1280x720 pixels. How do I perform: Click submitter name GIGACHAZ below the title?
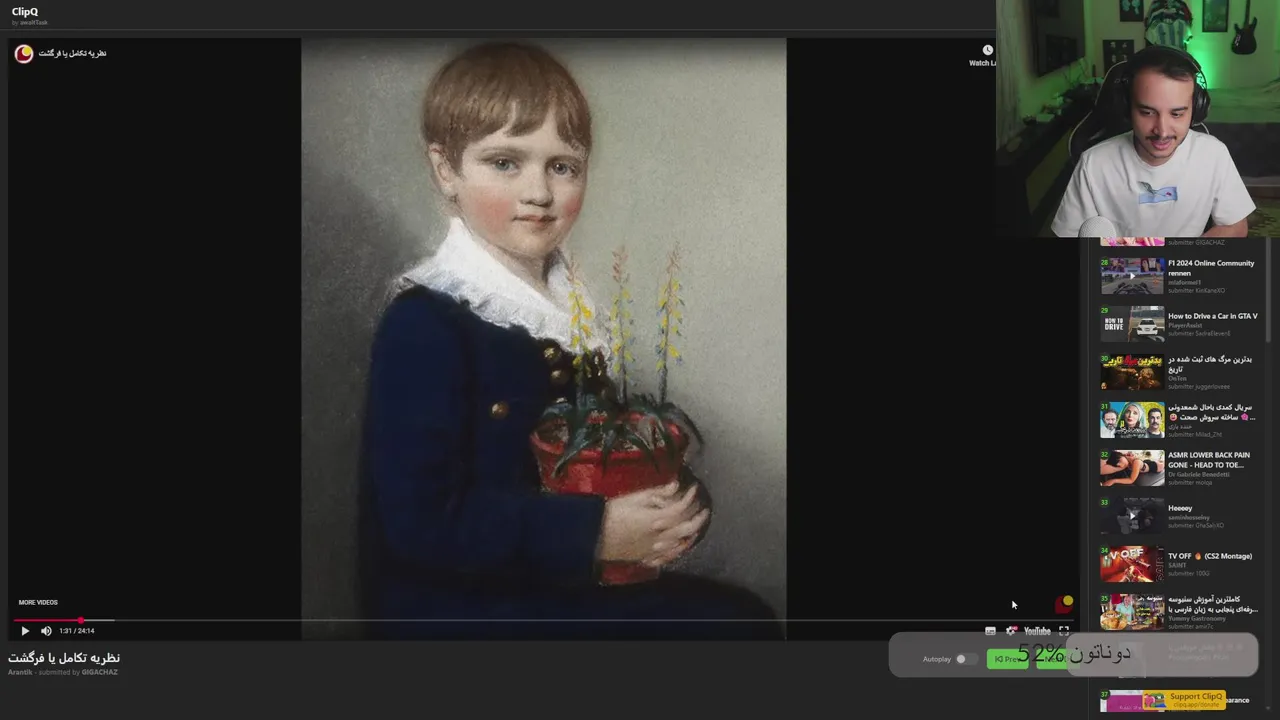pyautogui.click(x=100, y=672)
